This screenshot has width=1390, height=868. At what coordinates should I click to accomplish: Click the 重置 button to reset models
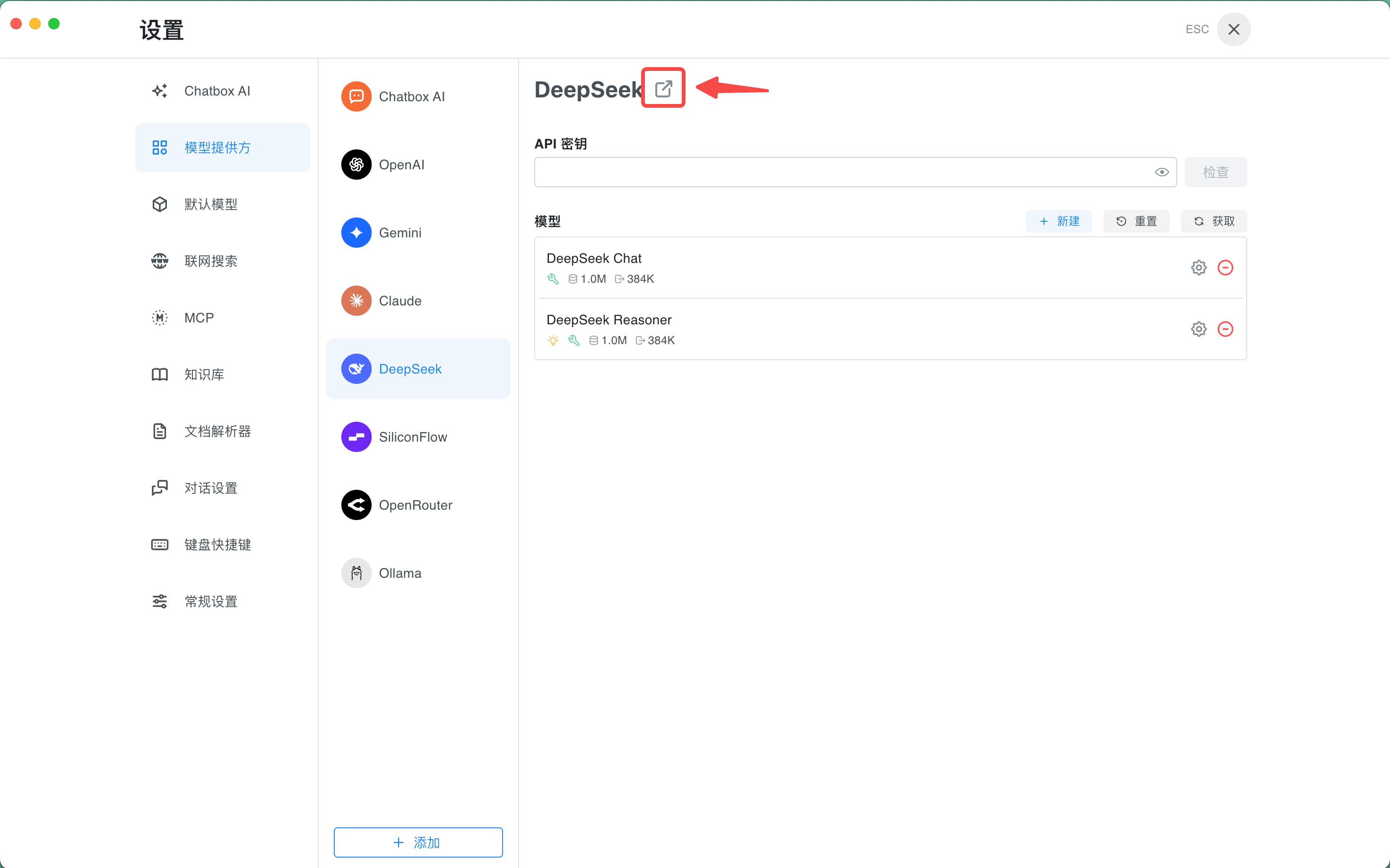tap(1136, 221)
